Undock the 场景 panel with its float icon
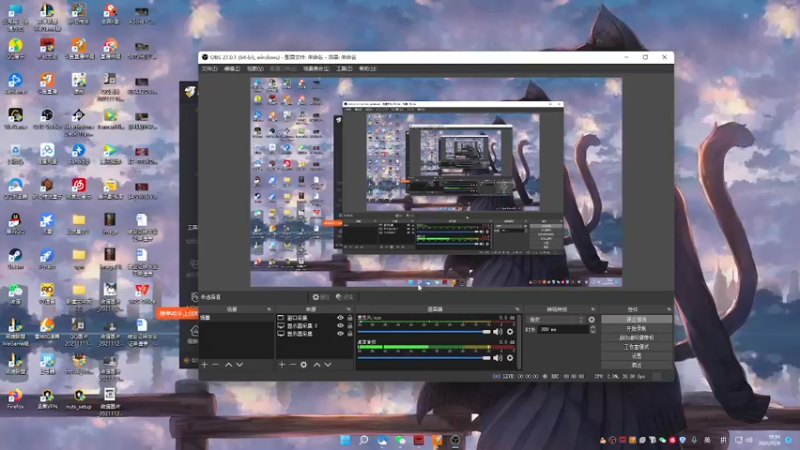Screen dimensions: 800x450 (x=269, y=309)
